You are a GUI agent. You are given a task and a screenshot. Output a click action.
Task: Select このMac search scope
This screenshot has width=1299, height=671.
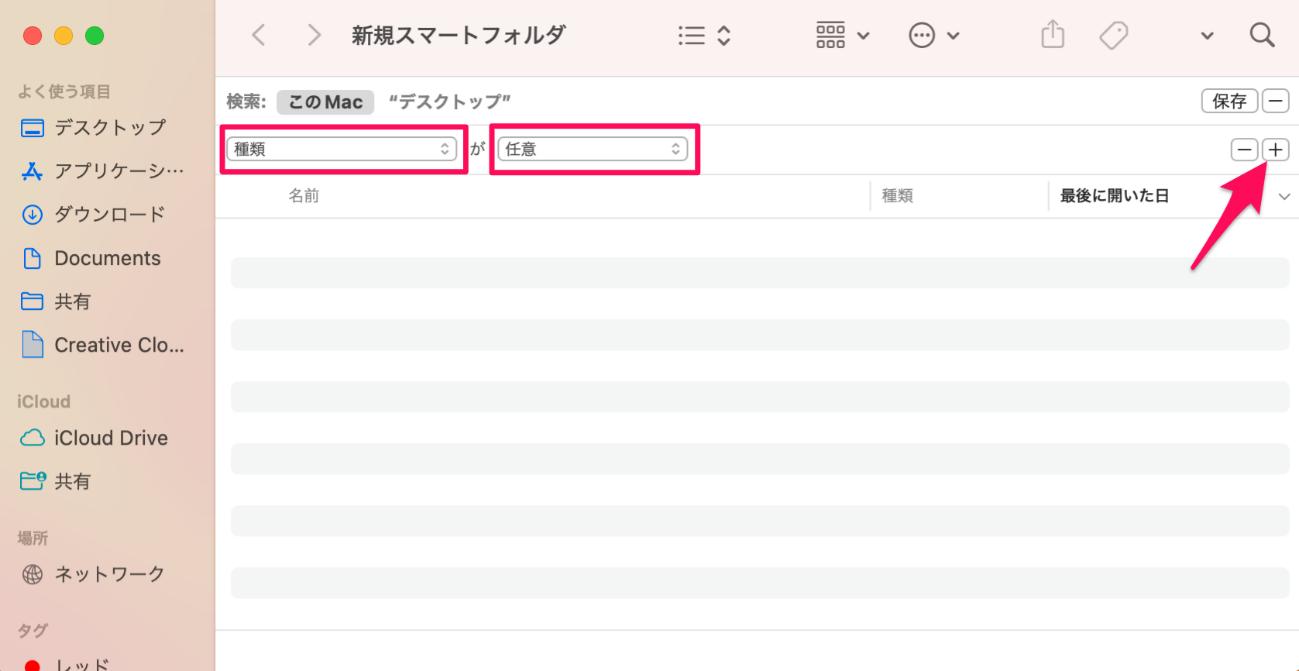[x=325, y=101]
